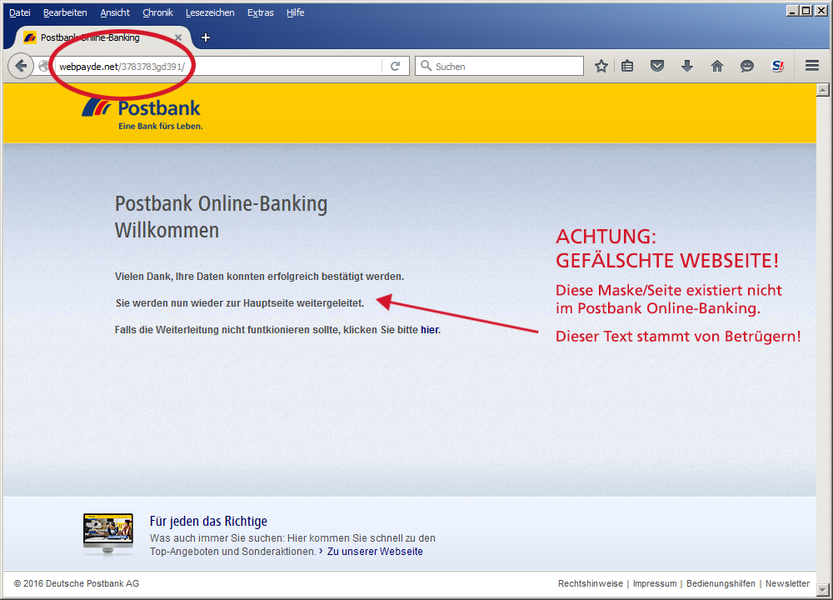833x600 pixels.
Task: Maximize the browser window
Action: click(x=806, y=10)
